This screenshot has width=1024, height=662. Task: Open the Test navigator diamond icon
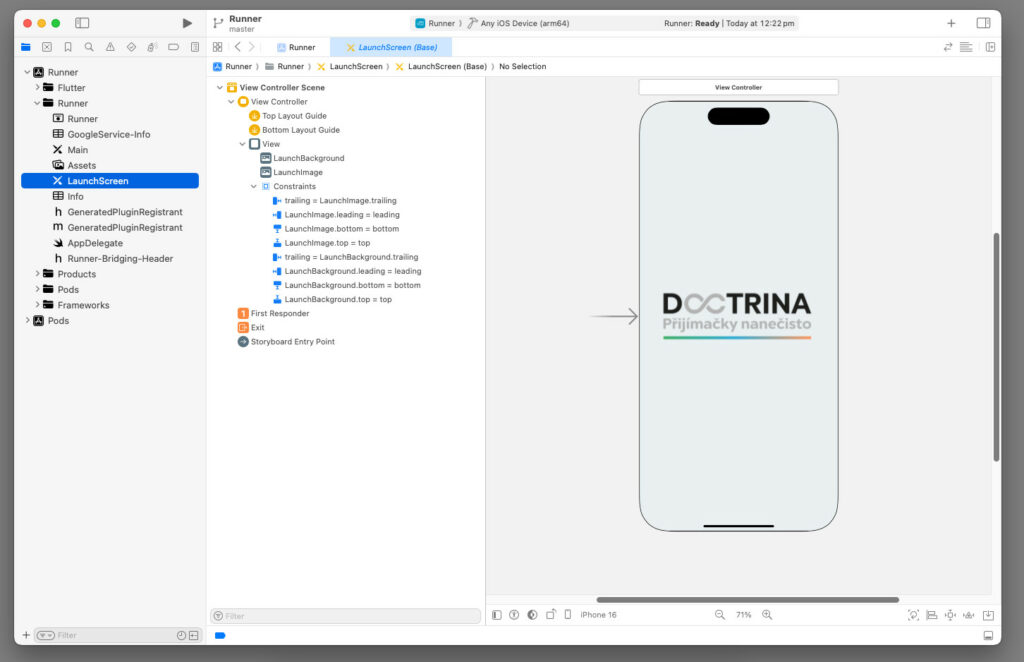(x=131, y=47)
